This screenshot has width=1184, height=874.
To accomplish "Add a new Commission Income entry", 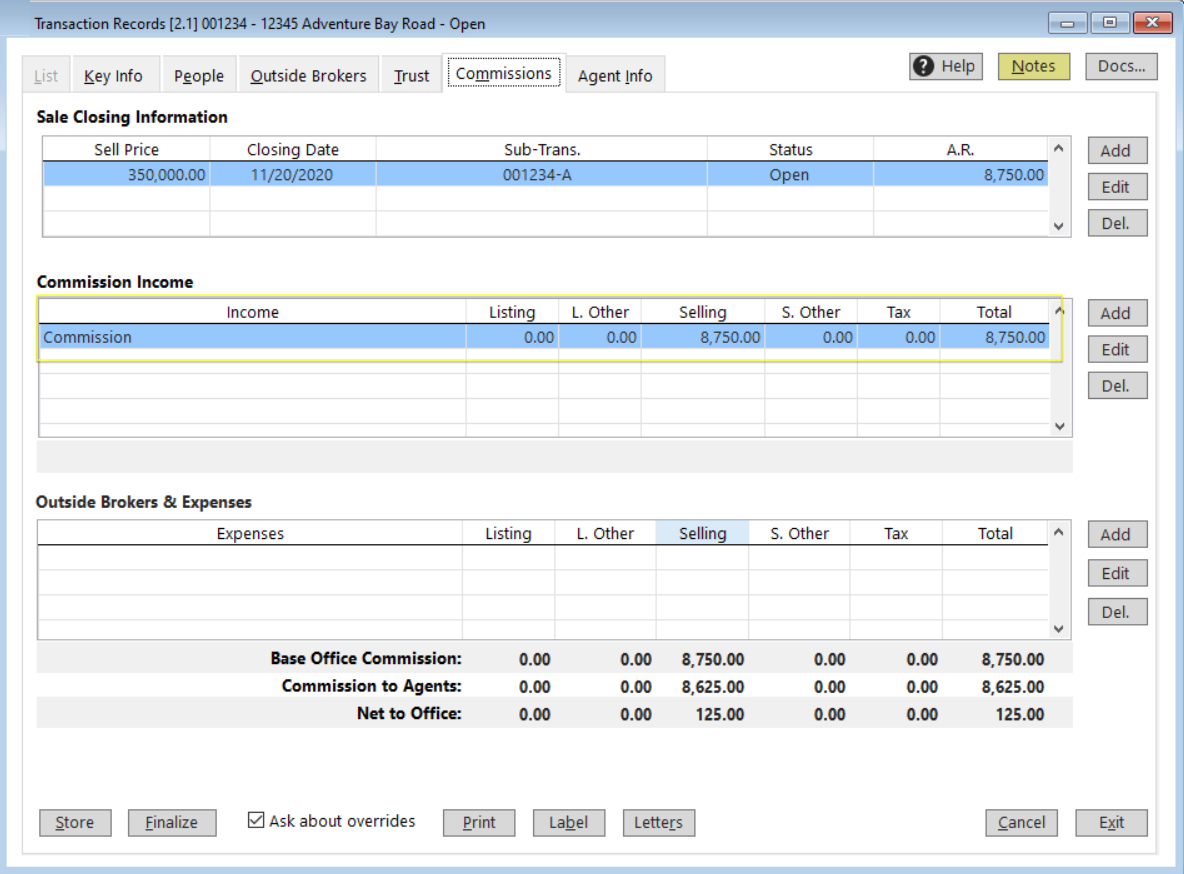I will 1116,312.
